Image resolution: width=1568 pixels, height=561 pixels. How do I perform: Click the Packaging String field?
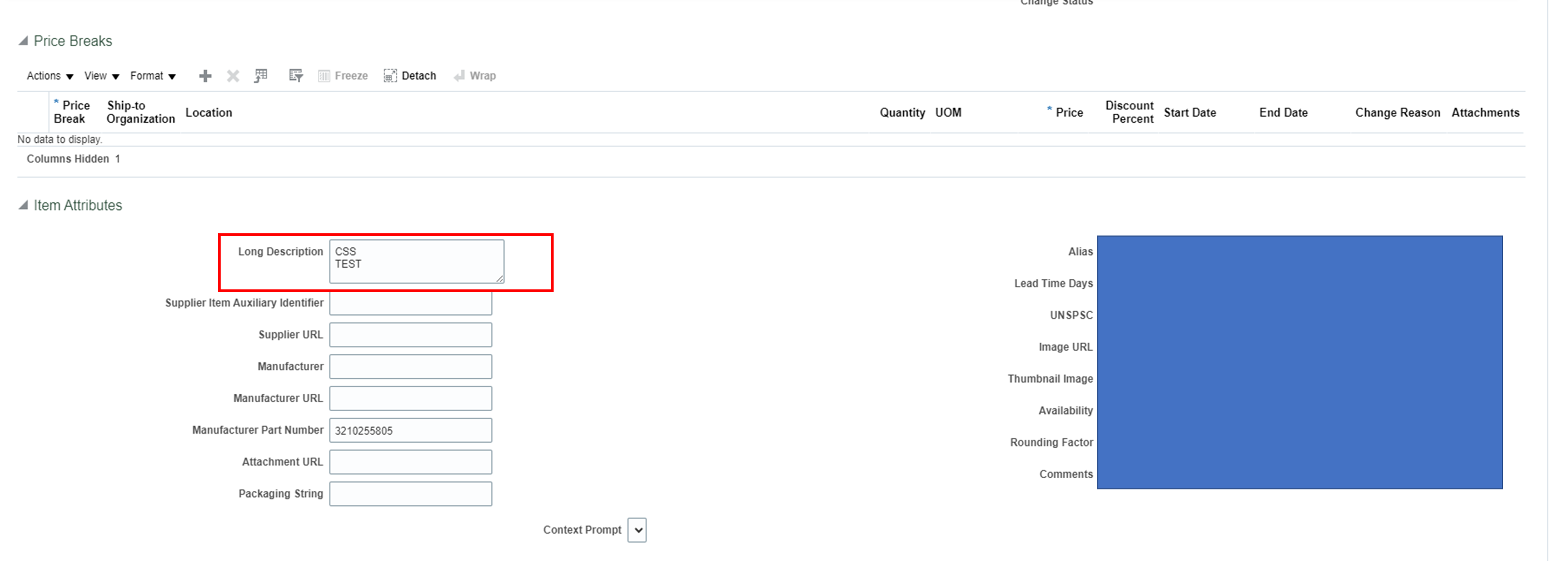tap(410, 493)
